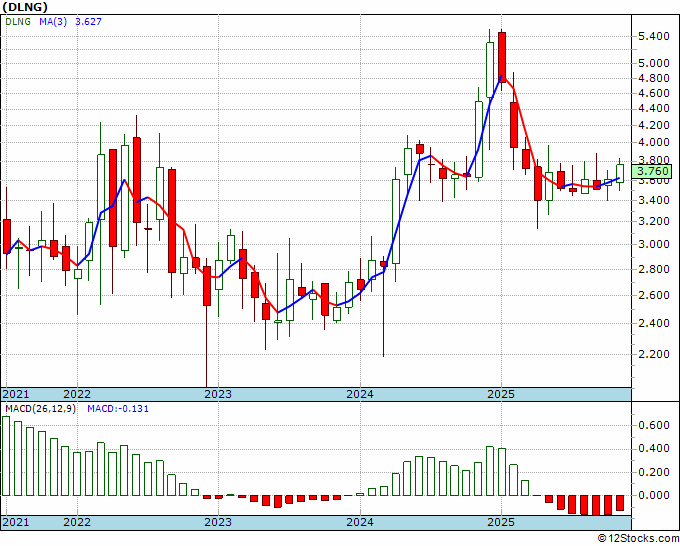Click the 4.800 price axis label
This screenshot has height=546, width=680.
click(654, 78)
